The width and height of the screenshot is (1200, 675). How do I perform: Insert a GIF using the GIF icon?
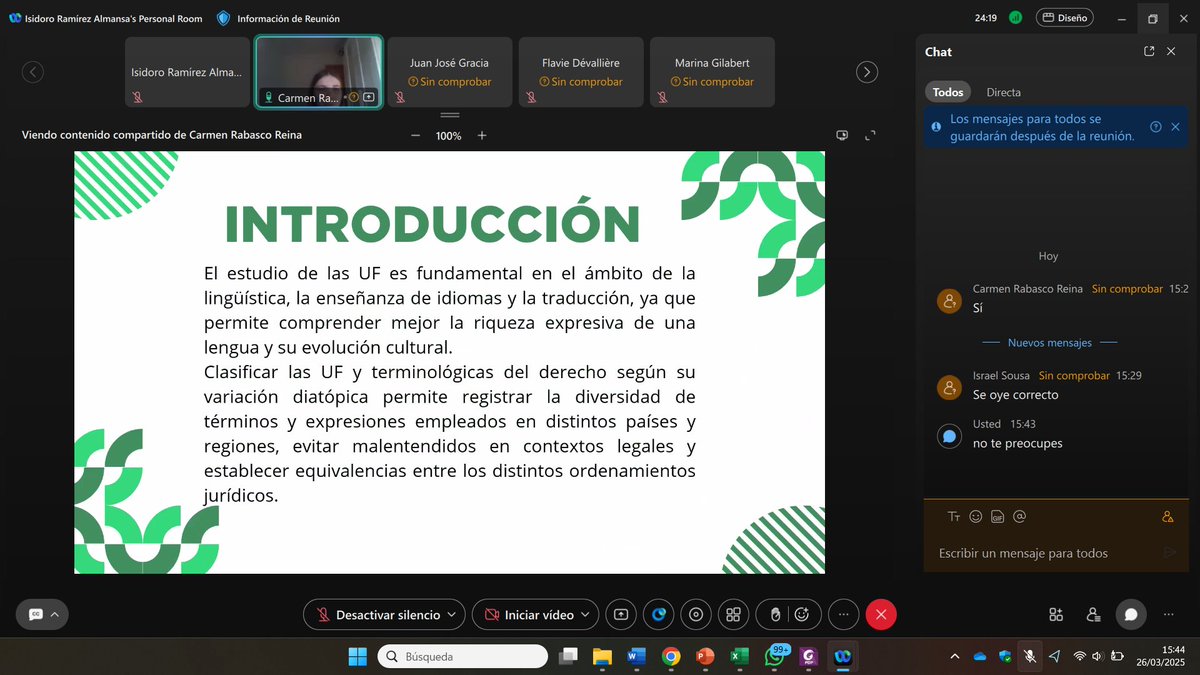[x=997, y=516]
